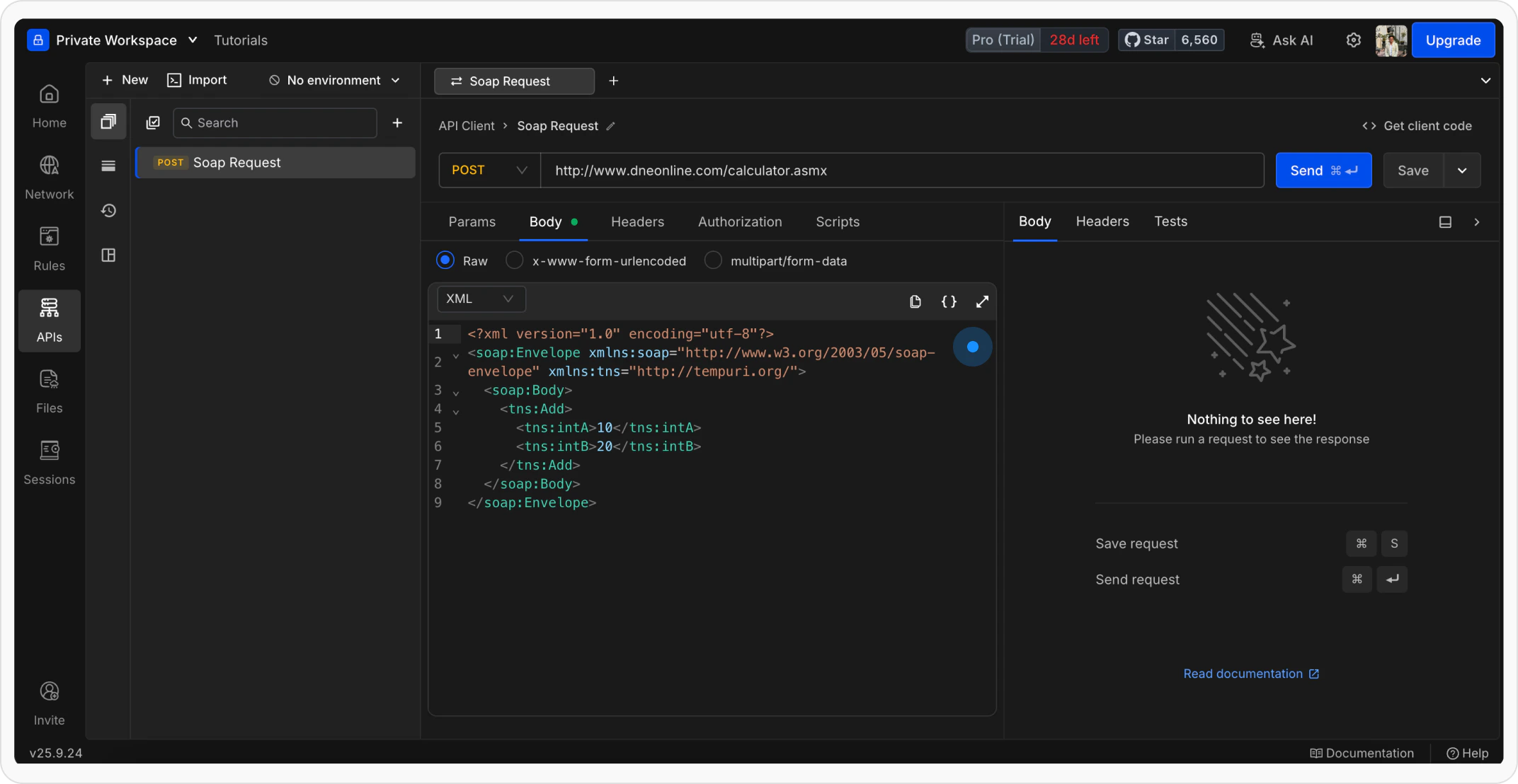1518x784 pixels.
Task: Click the Send button
Action: 1323,170
